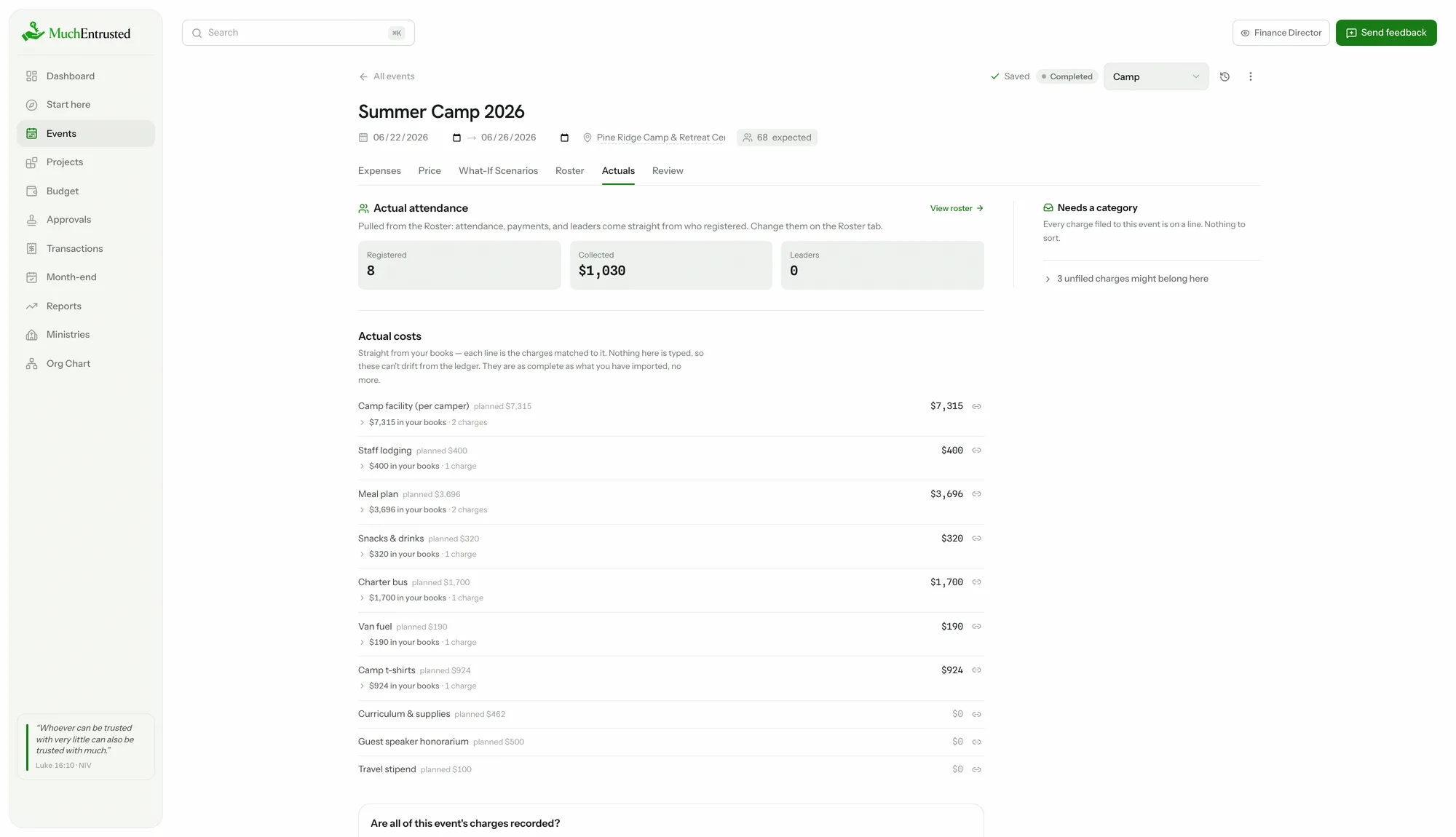Open Month-end in the sidebar
Image resolution: width=1456 pixels, height=837 pixels.
(86, 277)
